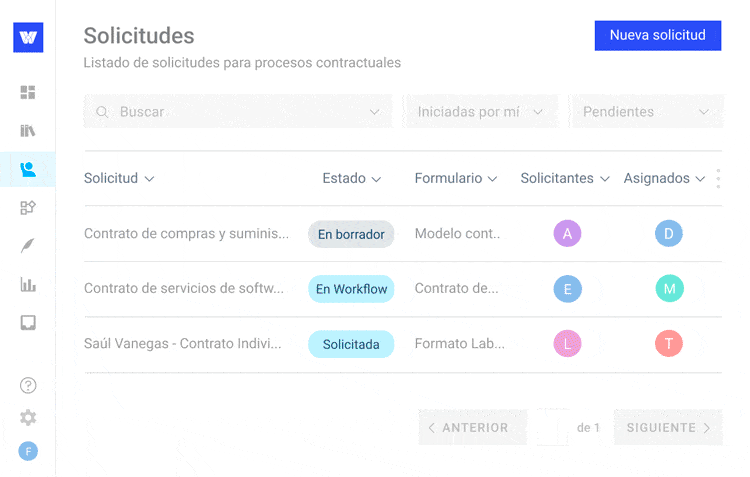
Task: Click the Modelo cont.. formulario cell
Action: 457,233
